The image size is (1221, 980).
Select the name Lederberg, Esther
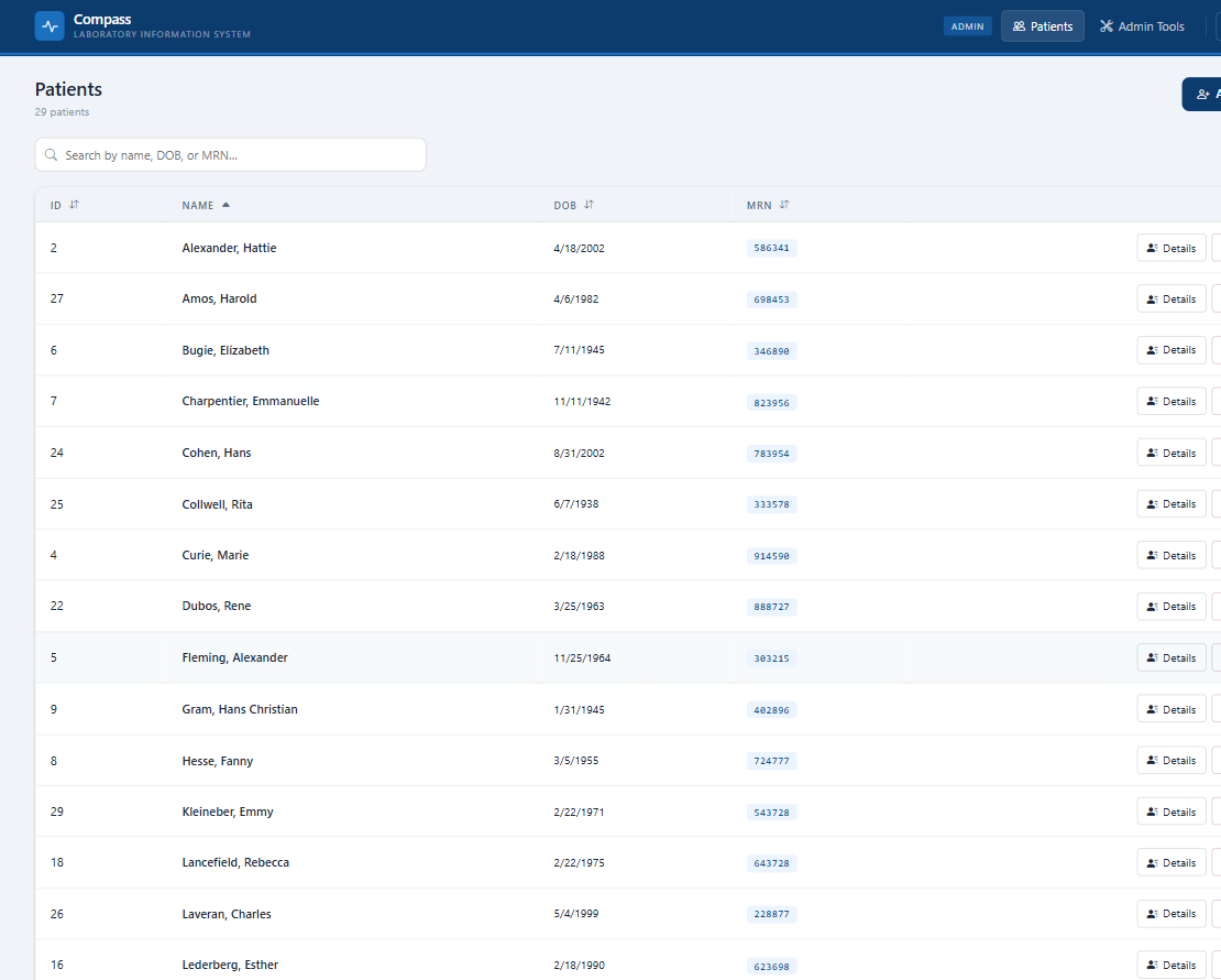point(230,965)
